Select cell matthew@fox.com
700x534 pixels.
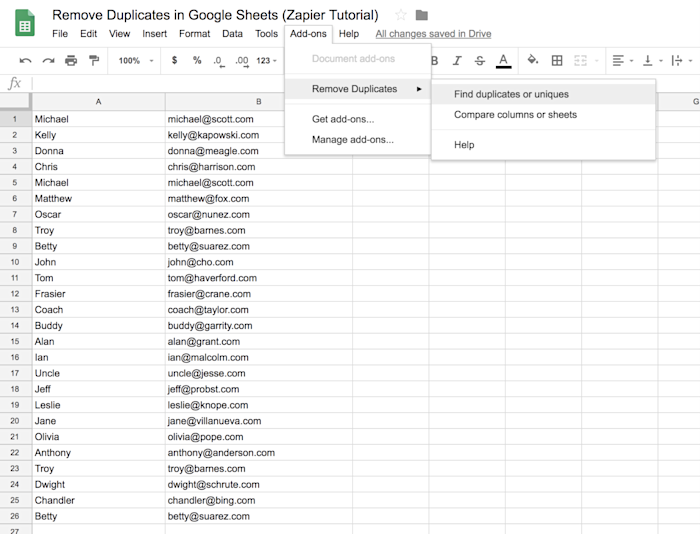pos(258,199)
